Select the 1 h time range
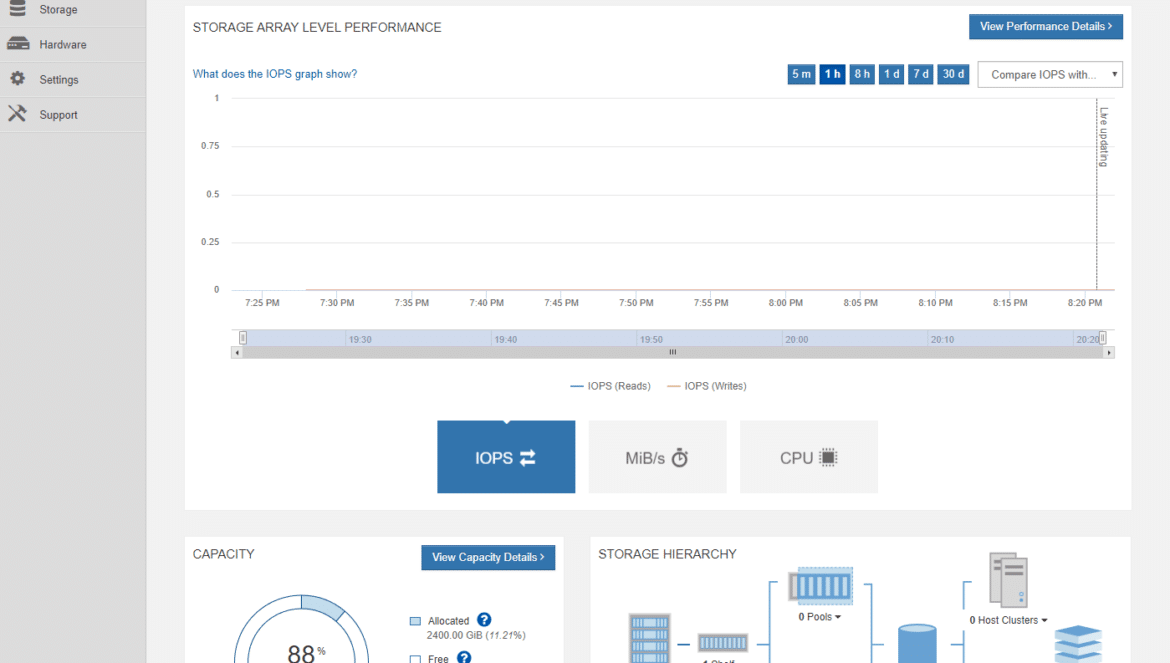 point(832,74)
